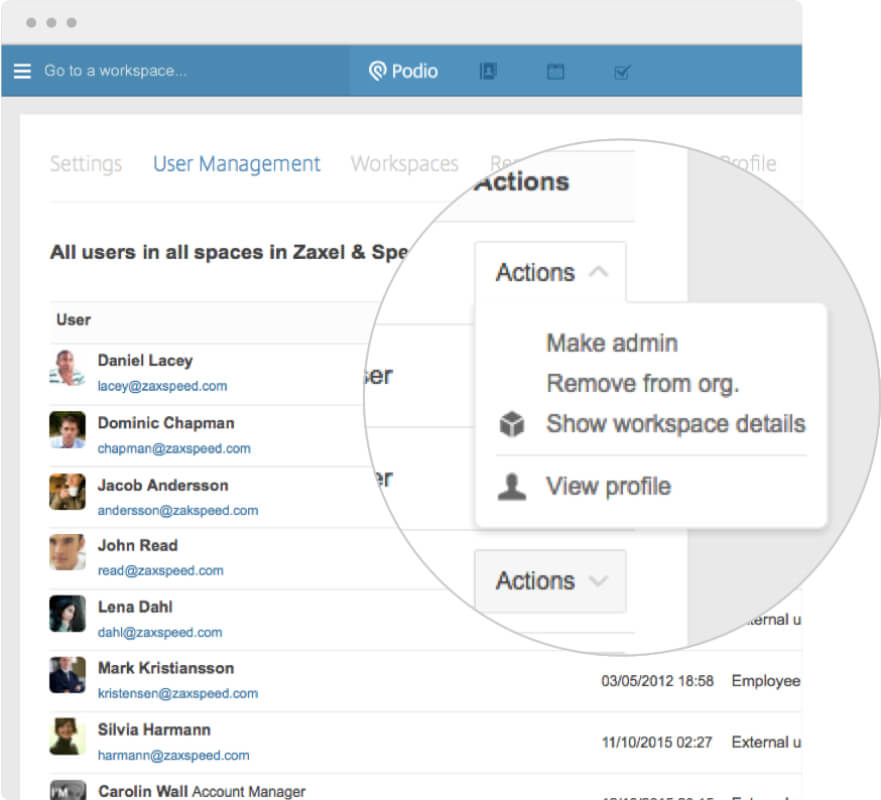Open Mark Kristiansson's avatar
881x800 pixels.
(67, 675)
